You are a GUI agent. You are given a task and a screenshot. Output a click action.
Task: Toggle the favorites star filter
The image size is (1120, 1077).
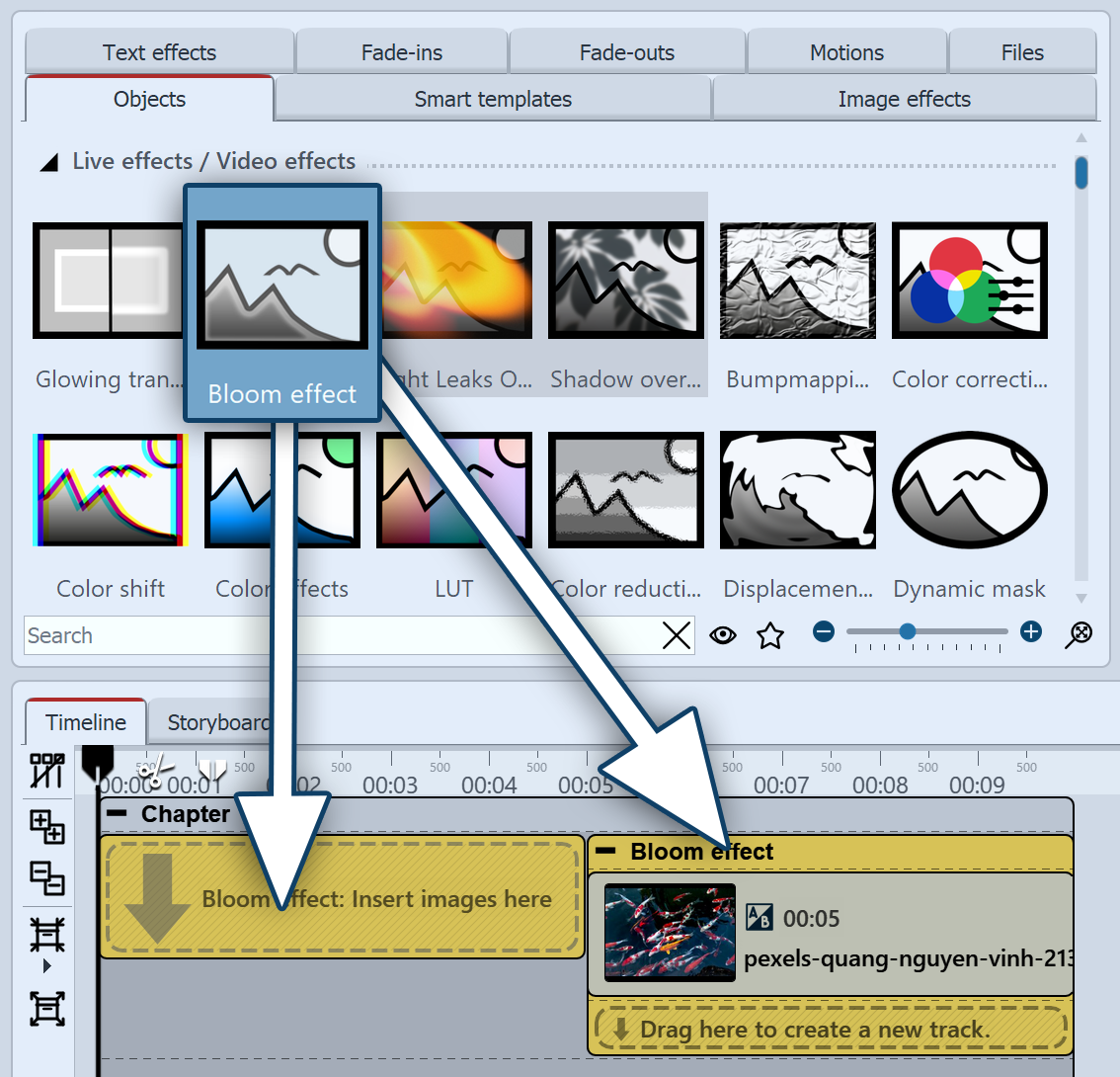(770, 635)
